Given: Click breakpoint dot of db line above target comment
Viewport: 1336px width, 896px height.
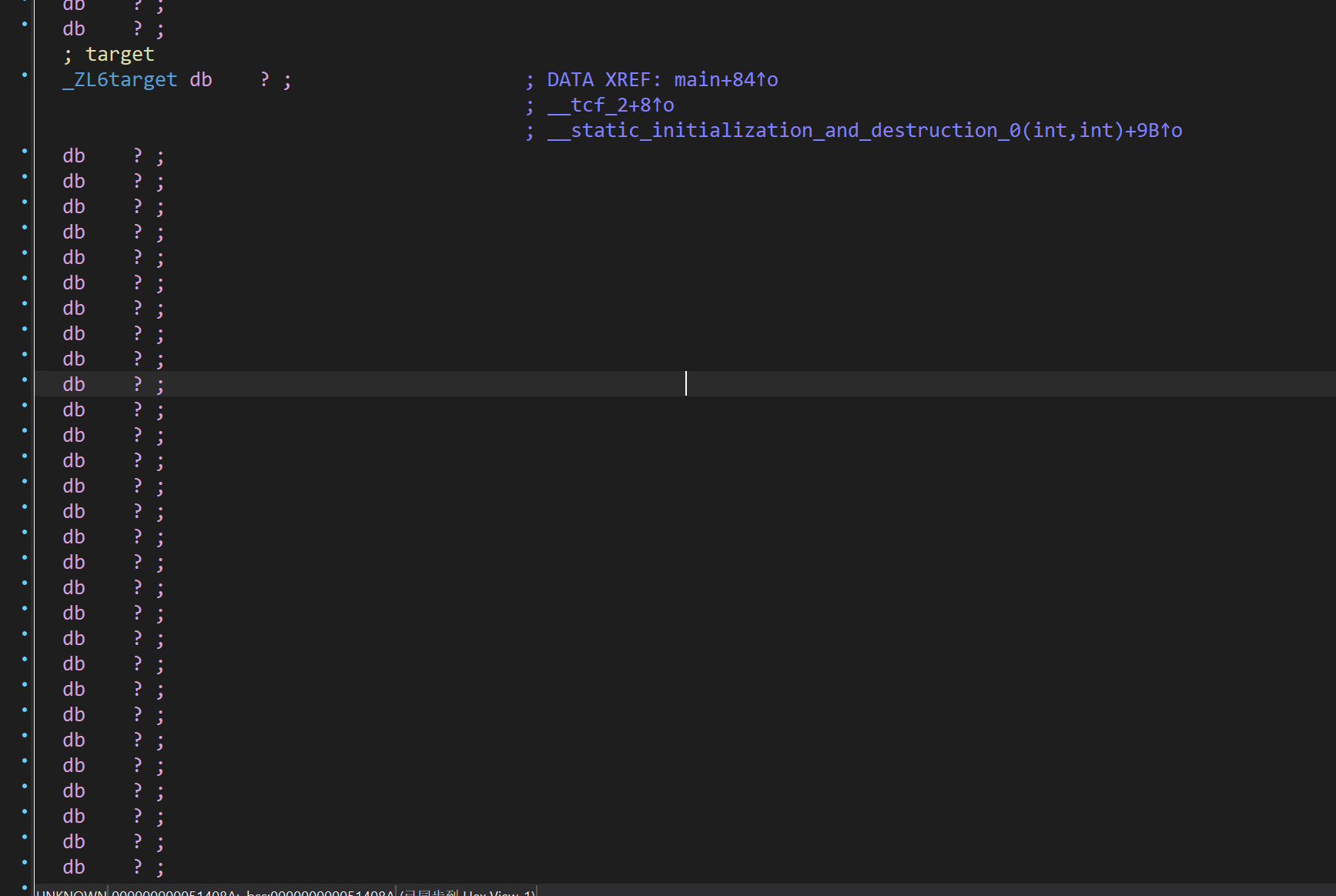Looking at the screenshot, I should [x=25, y=25].
